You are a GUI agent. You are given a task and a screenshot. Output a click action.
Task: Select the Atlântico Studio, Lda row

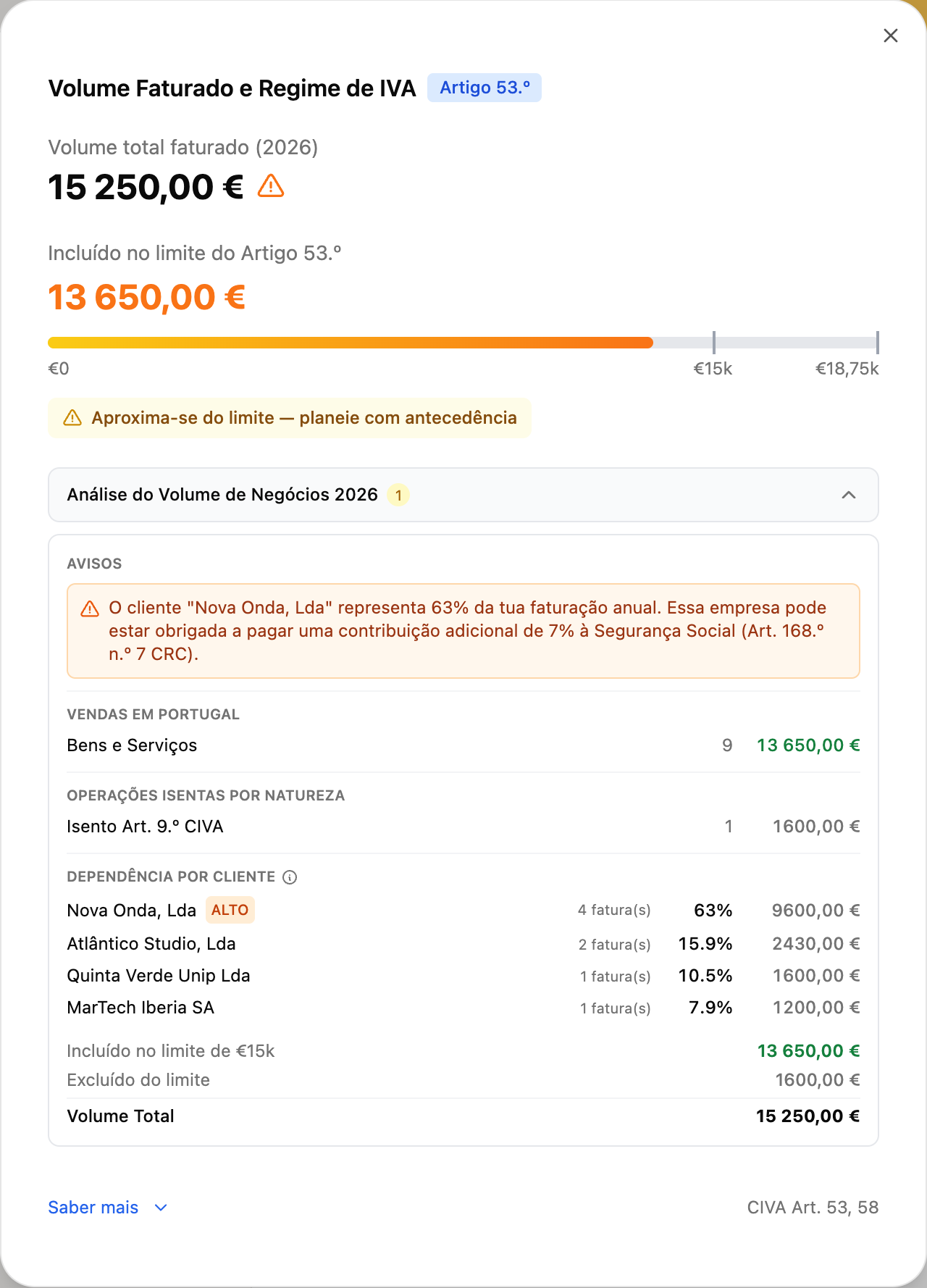click(463, 944)
